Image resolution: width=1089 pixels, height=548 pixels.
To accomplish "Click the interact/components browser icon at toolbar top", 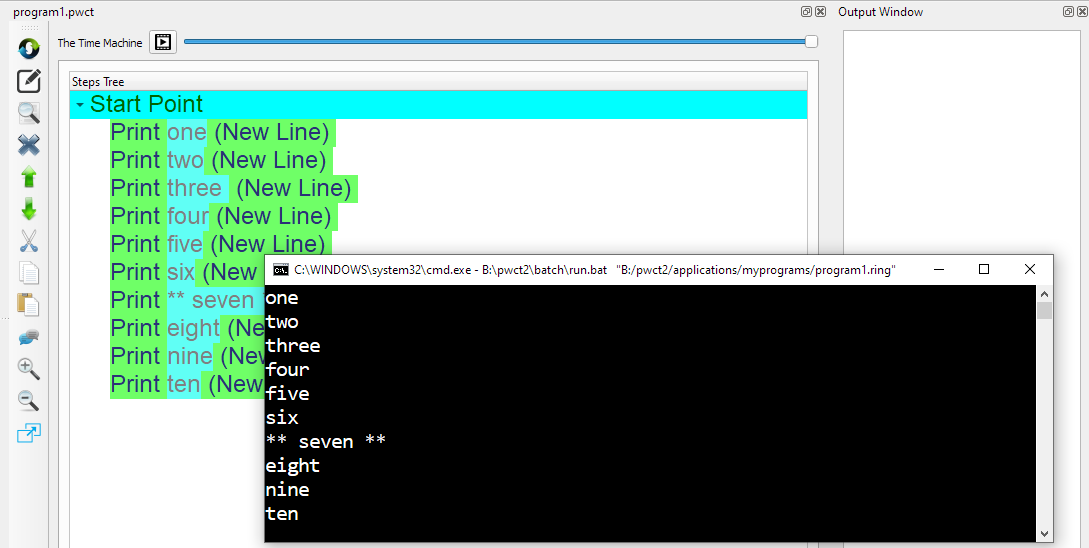I will (x=29, y=47).
